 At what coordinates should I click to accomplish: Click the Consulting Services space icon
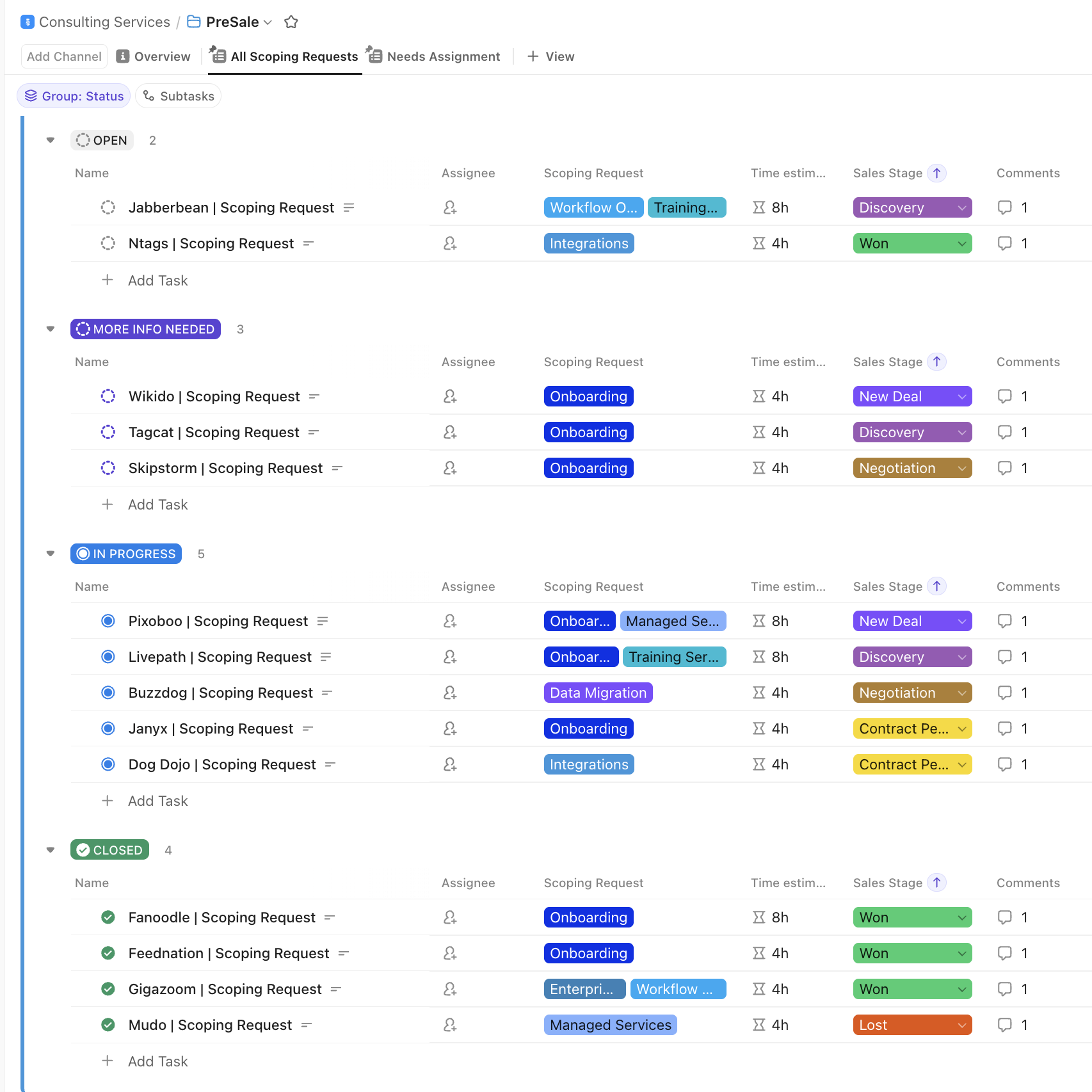coord(28,22)
